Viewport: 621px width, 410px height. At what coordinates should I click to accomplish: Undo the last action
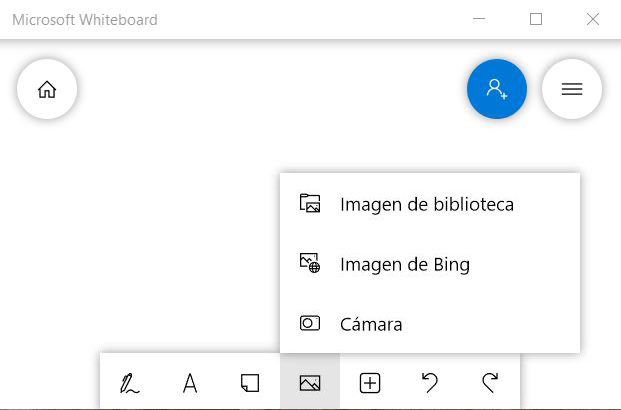[430, 383]
